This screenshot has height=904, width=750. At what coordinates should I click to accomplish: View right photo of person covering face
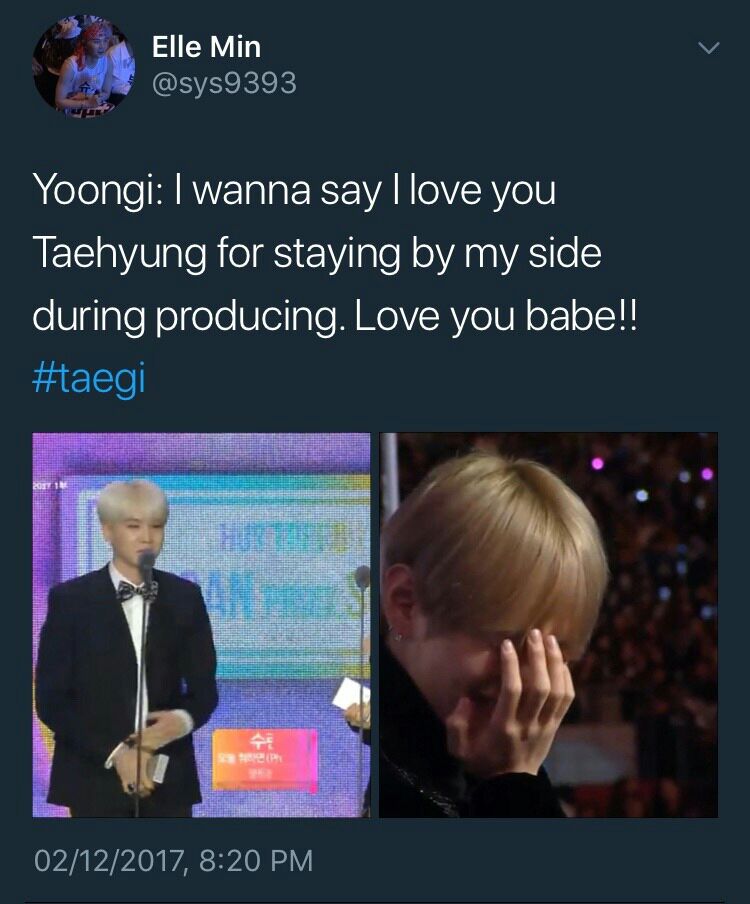tap(548, 624)
